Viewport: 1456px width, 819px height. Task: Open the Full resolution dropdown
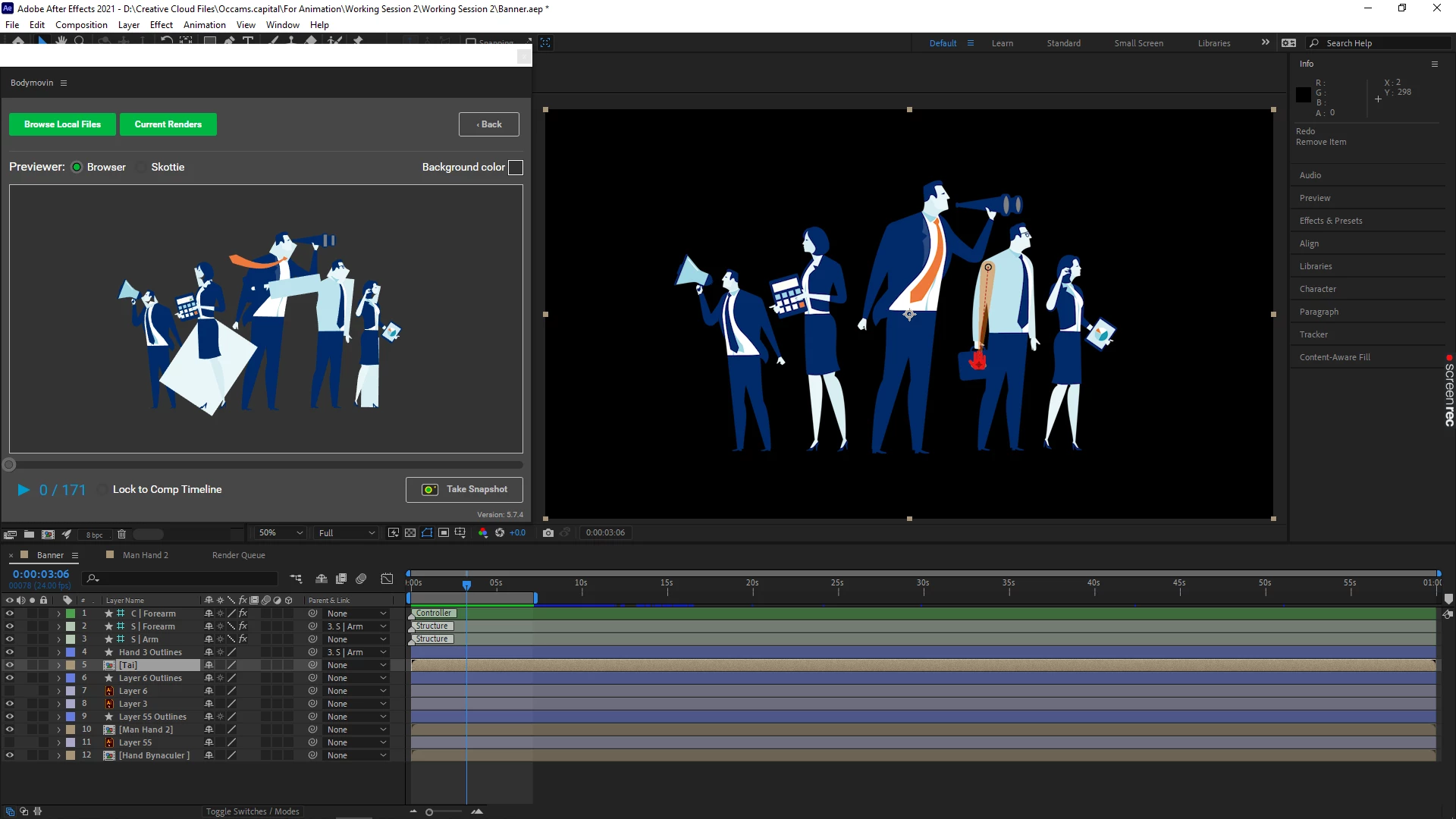click(x=347, y=533)
